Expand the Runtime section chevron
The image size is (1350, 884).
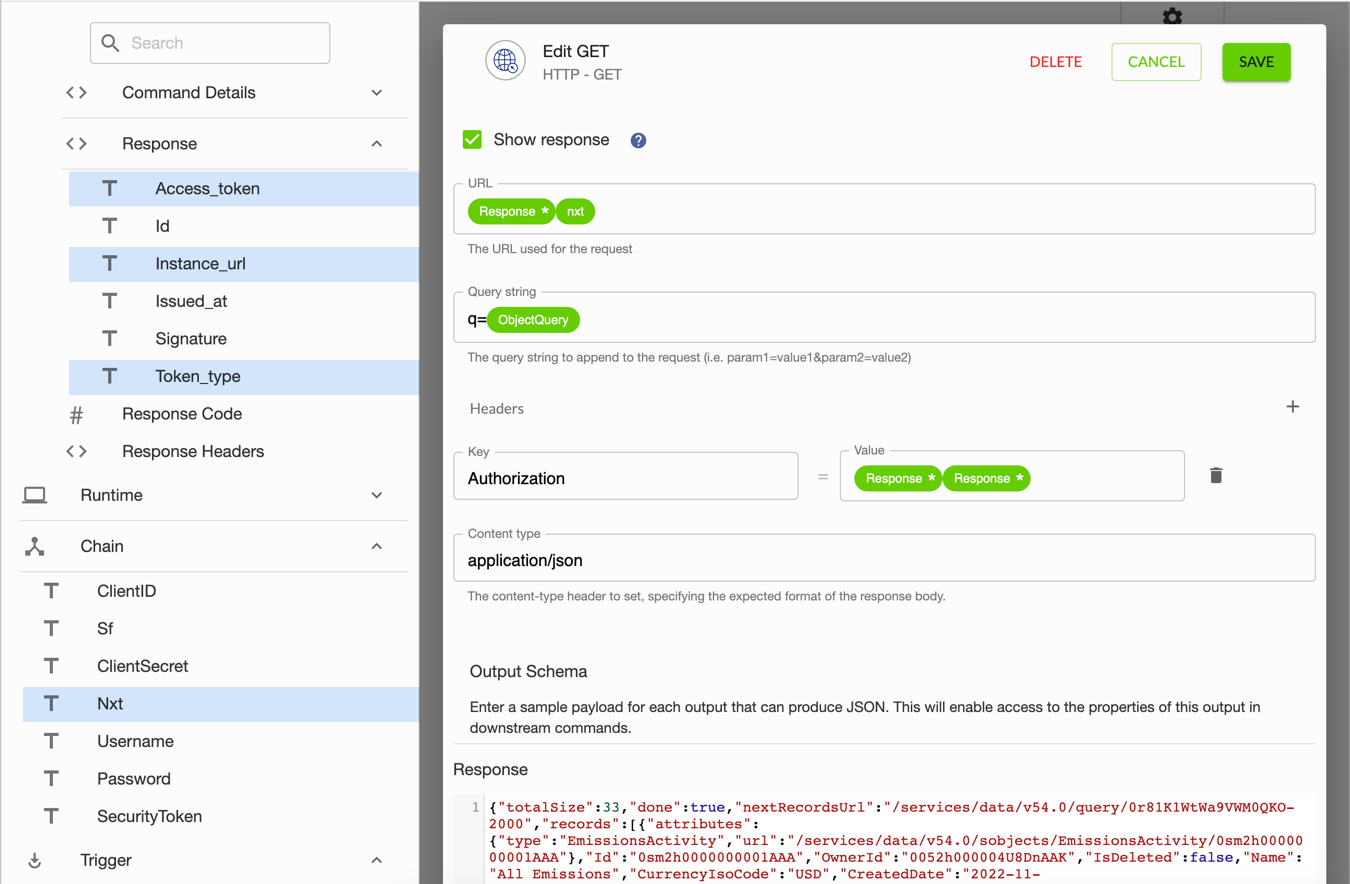[x=377, y=495]
